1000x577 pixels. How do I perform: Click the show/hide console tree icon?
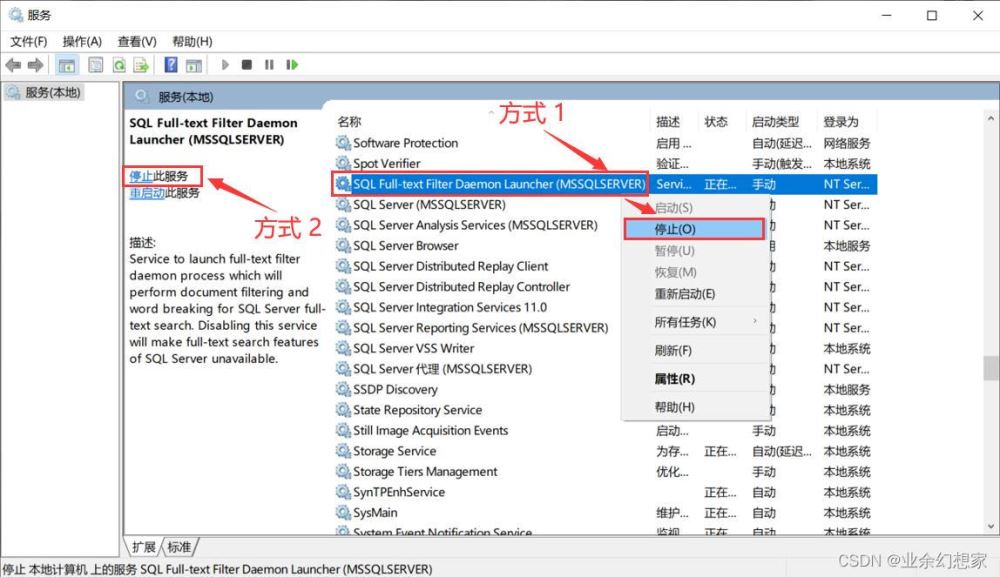point(66,65)
